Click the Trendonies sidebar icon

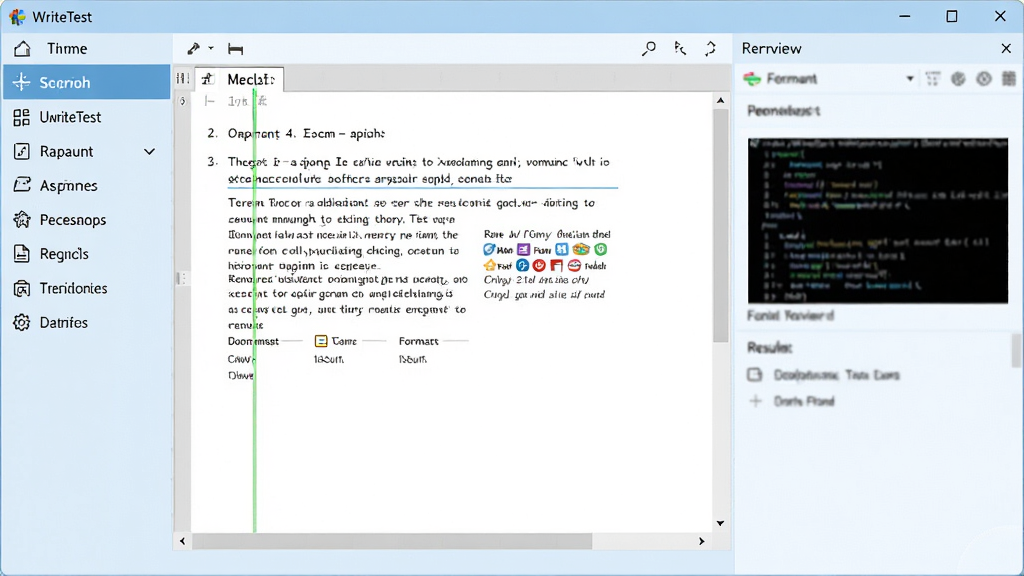point(22,288)
